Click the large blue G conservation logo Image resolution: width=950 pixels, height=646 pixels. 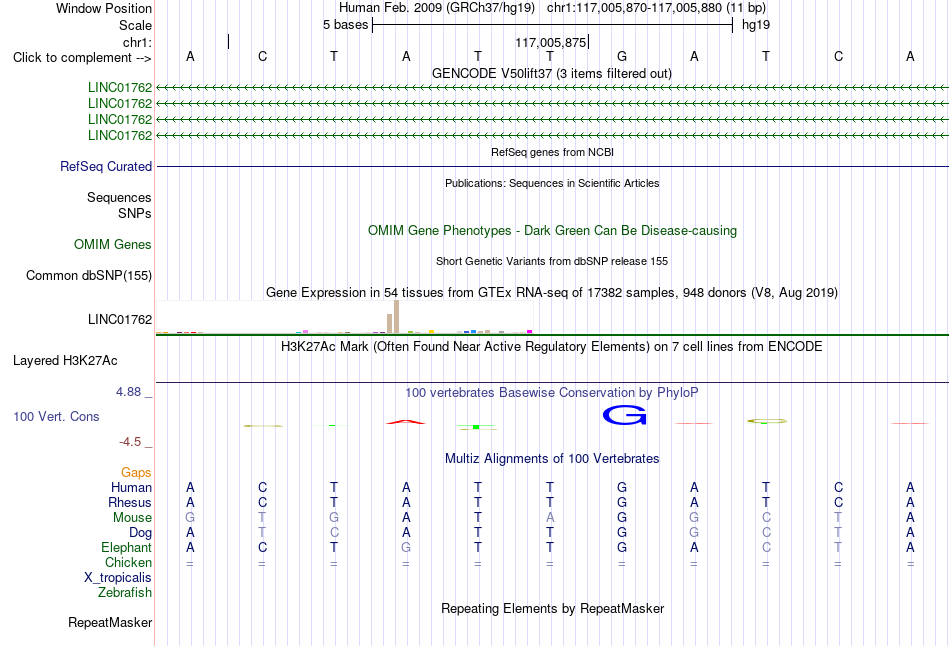click(x=625, y=416)
